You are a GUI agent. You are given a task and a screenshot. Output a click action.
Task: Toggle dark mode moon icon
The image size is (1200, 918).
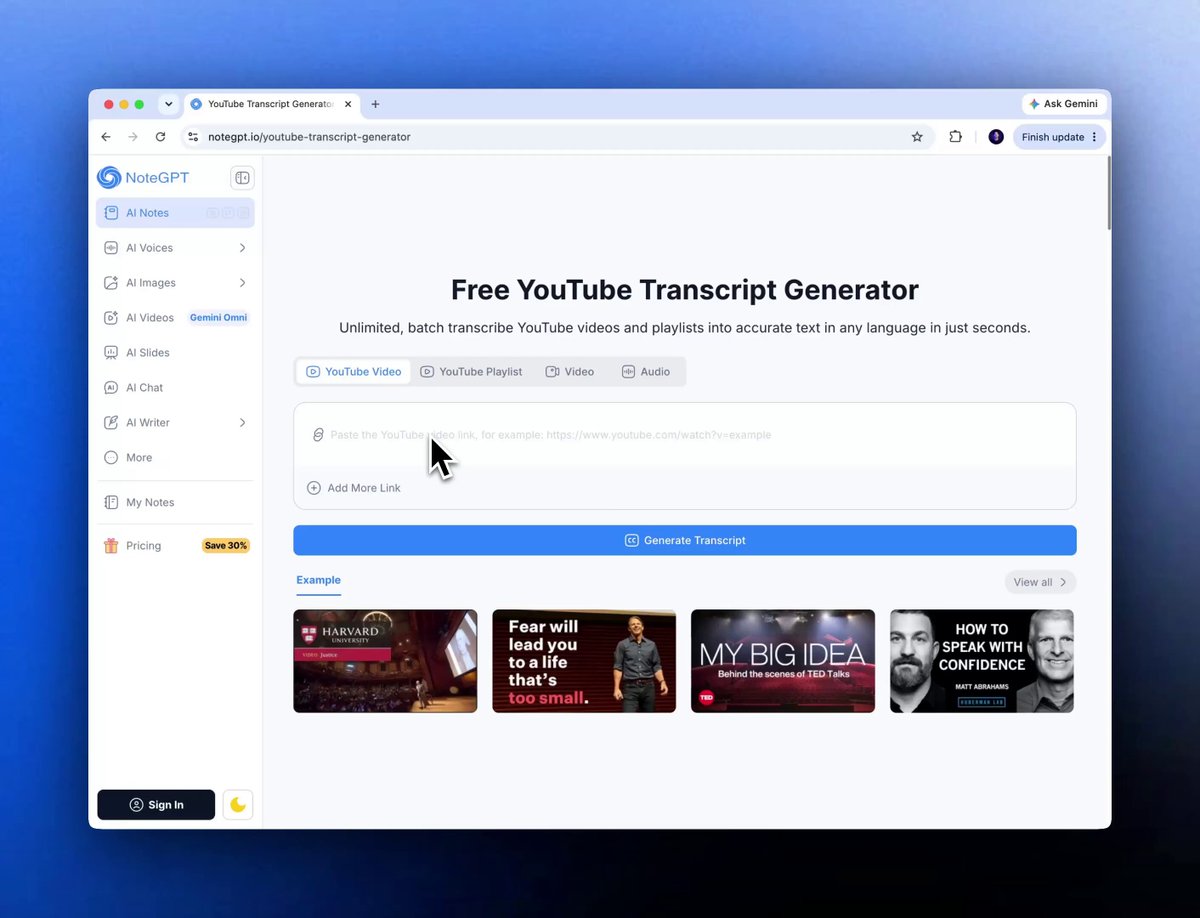point(238,805)
